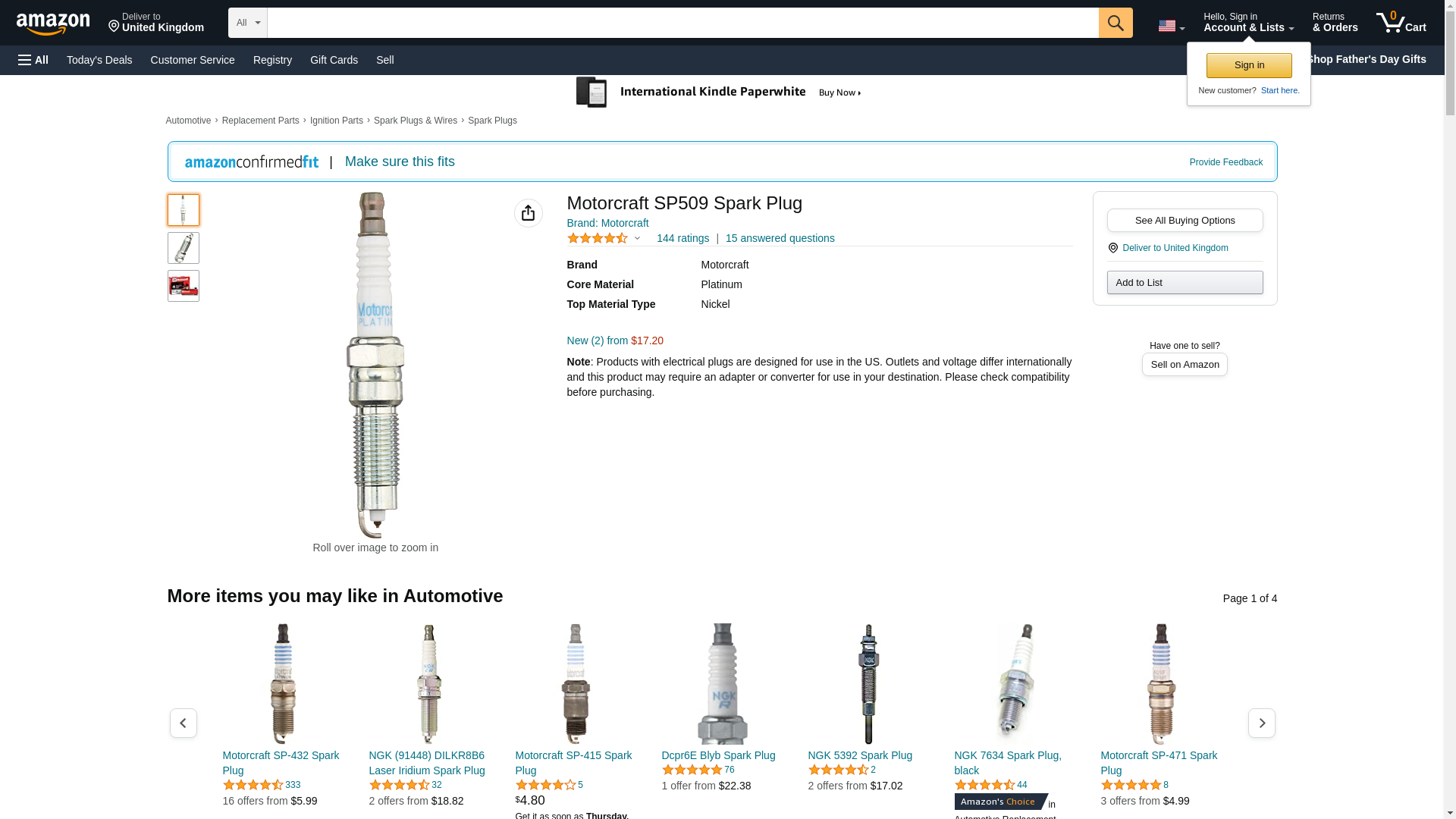This screenshot has width=1456, height=819.
Task: Open the shopping cart
Action: point(1401,23)
